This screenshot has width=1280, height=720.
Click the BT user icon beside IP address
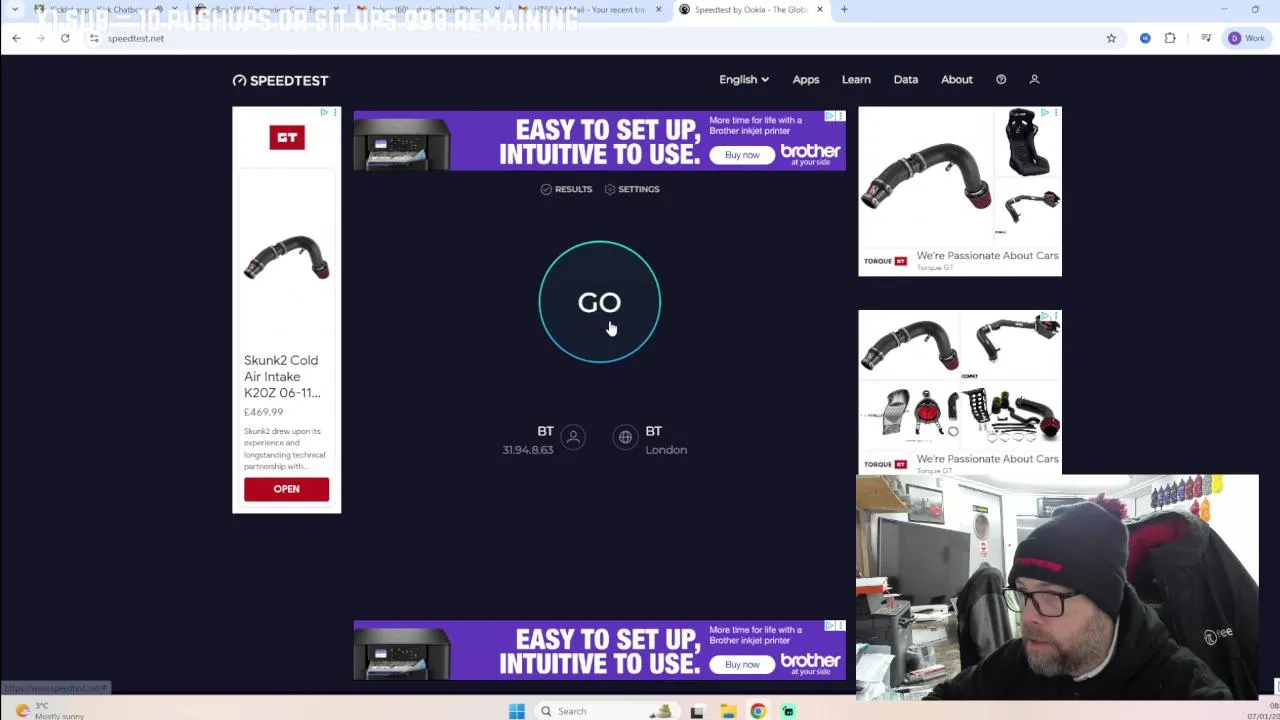pyautogui.click(x=573, y=437)
